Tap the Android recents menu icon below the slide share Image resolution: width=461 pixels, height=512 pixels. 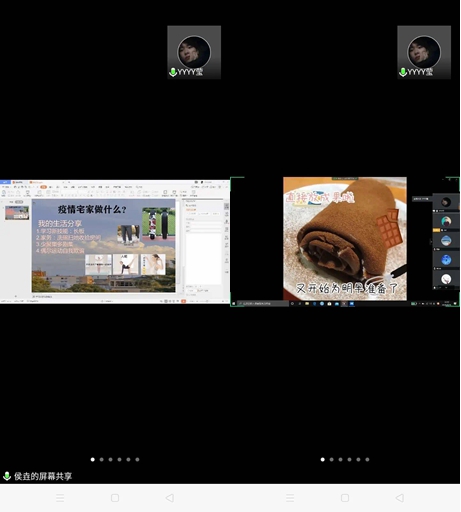pos(60,498)
